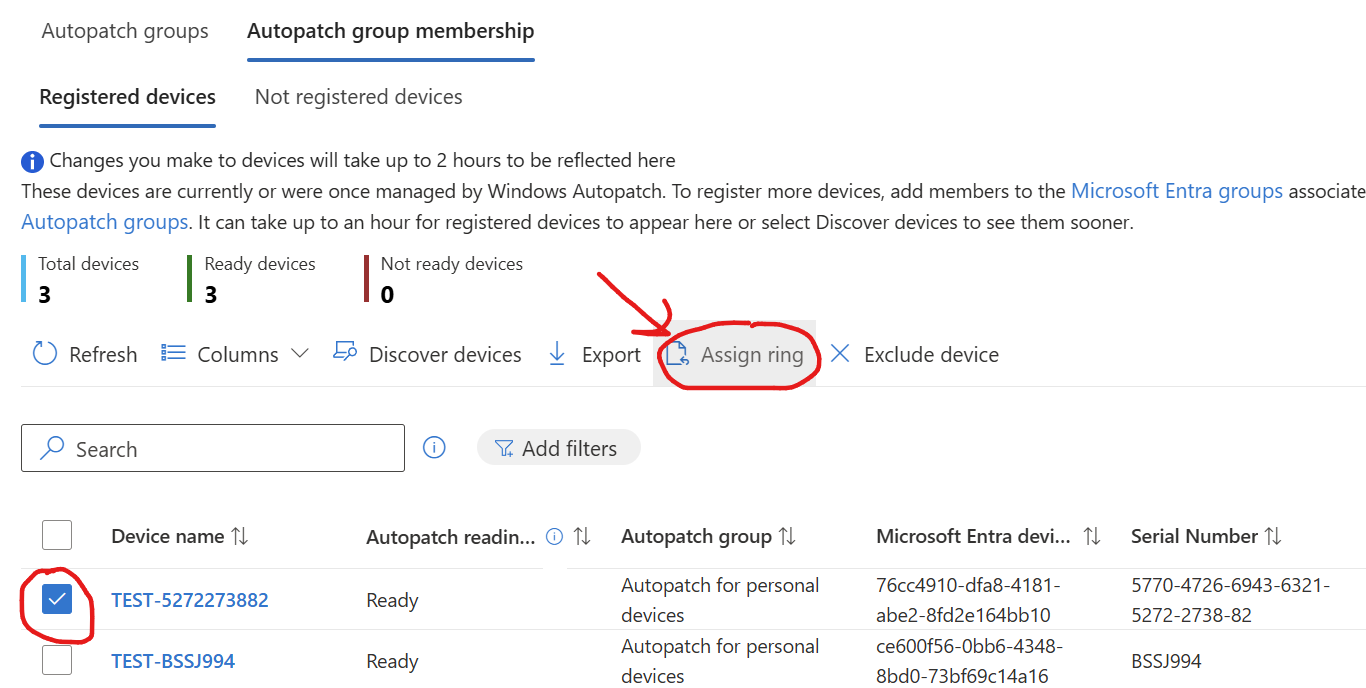Click the Export label
Viewport: 1366px width, 688px height.
611,355
